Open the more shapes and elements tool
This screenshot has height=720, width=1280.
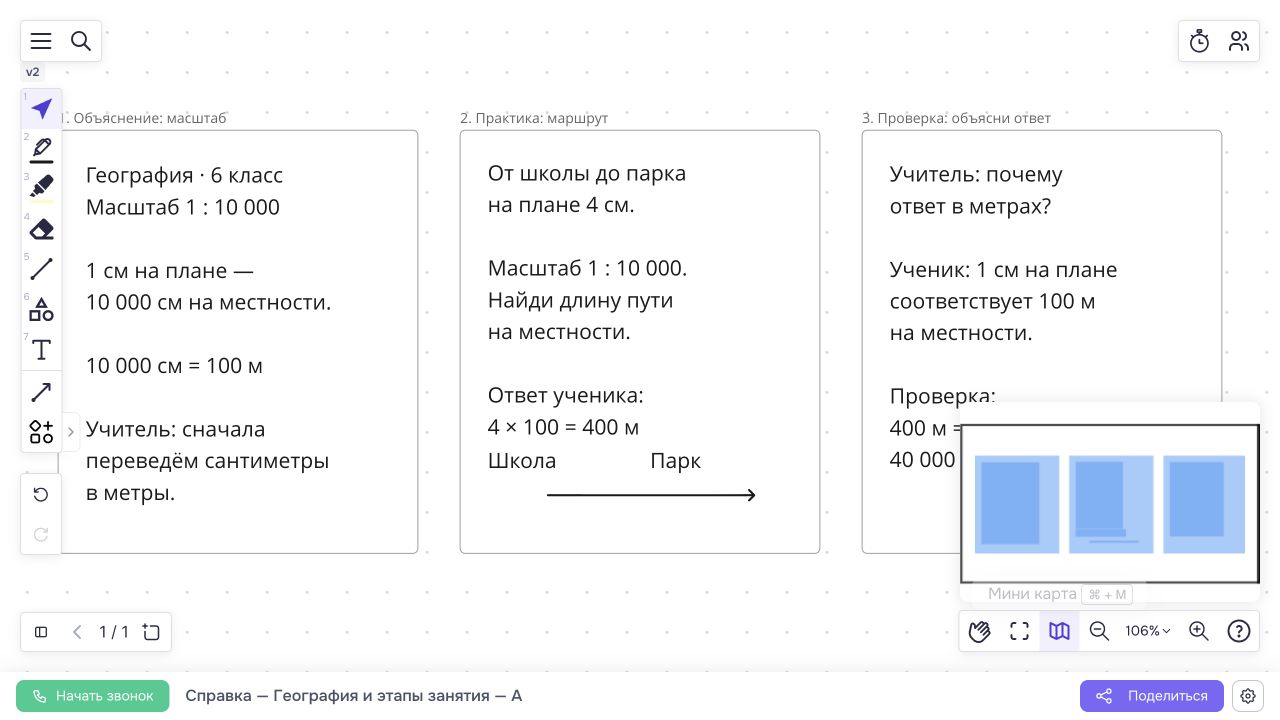(41, 432)
